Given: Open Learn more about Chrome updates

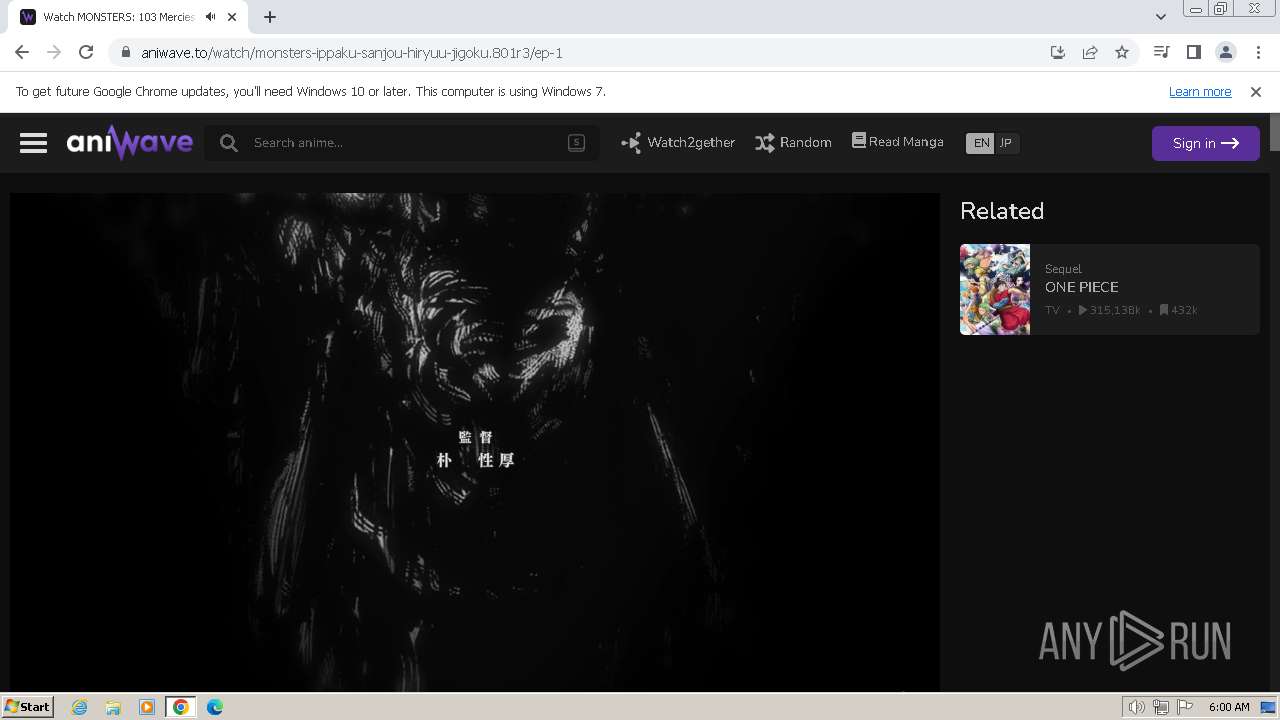Looking at the screenshot, I should 1200,91.
